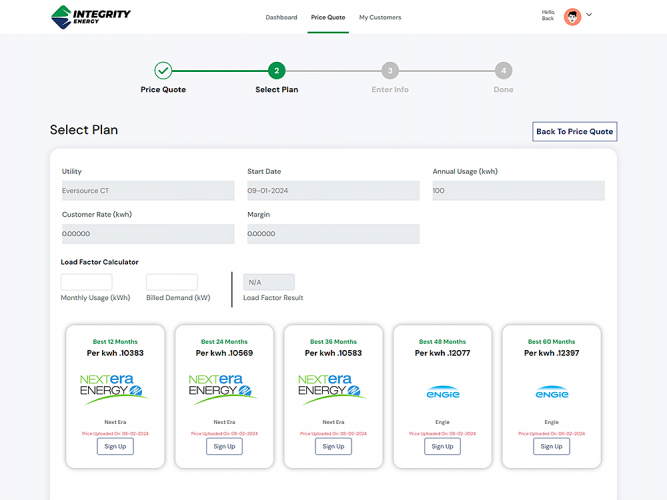Sign Up for Best 60 Months plan
The width and height of the screenshot is (667, 500).
[551, 446]
